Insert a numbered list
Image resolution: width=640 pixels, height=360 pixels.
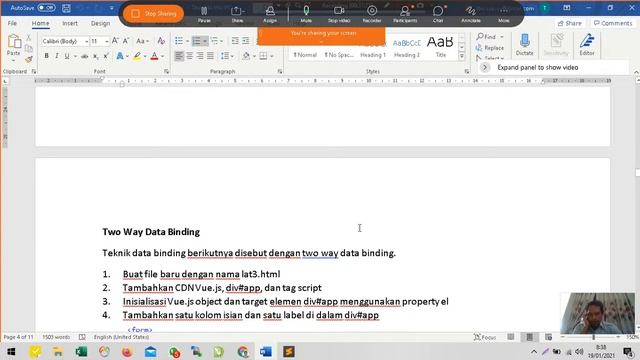click(x=197, y=41)
